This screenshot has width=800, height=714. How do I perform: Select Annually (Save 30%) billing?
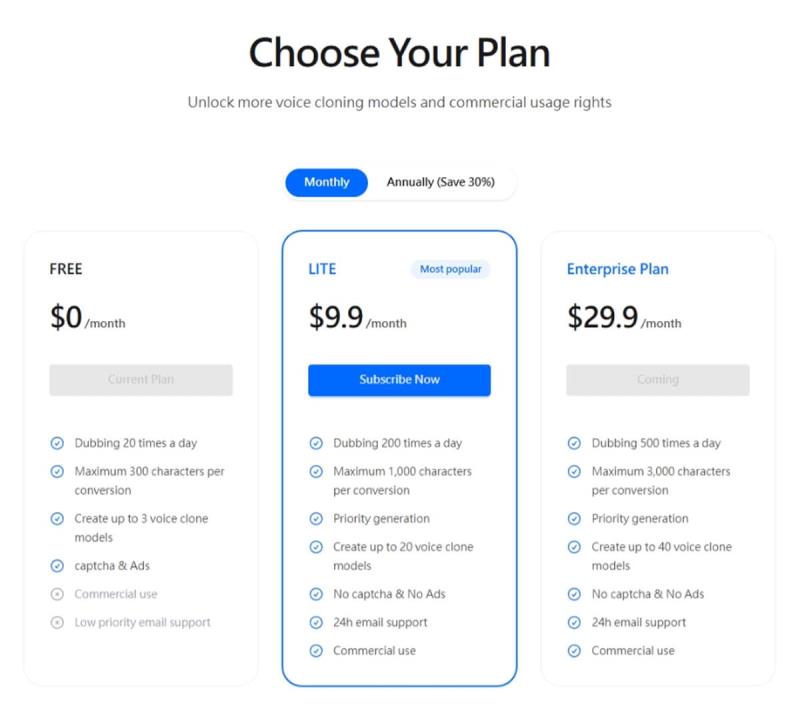441,182
